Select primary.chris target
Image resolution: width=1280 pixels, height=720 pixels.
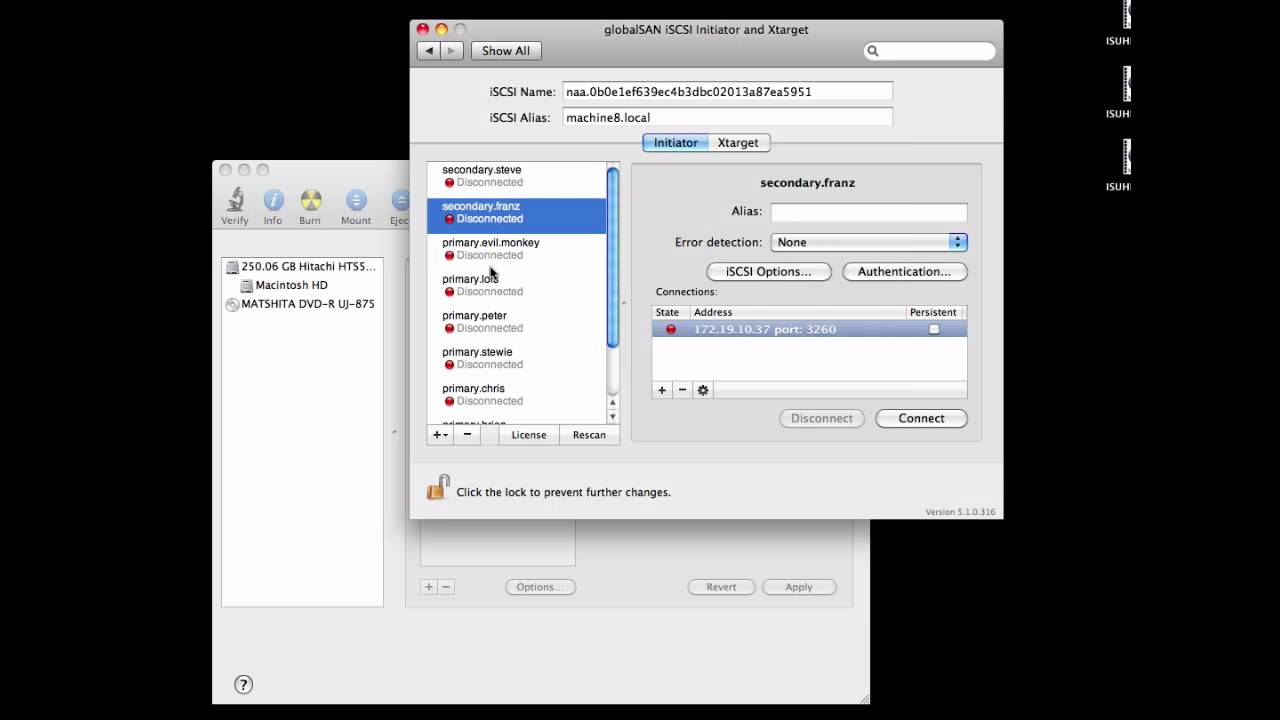point(516,395)
